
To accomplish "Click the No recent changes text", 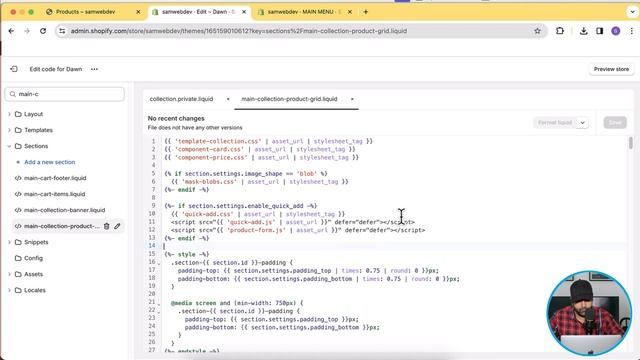I will click(x=176, y=118).
